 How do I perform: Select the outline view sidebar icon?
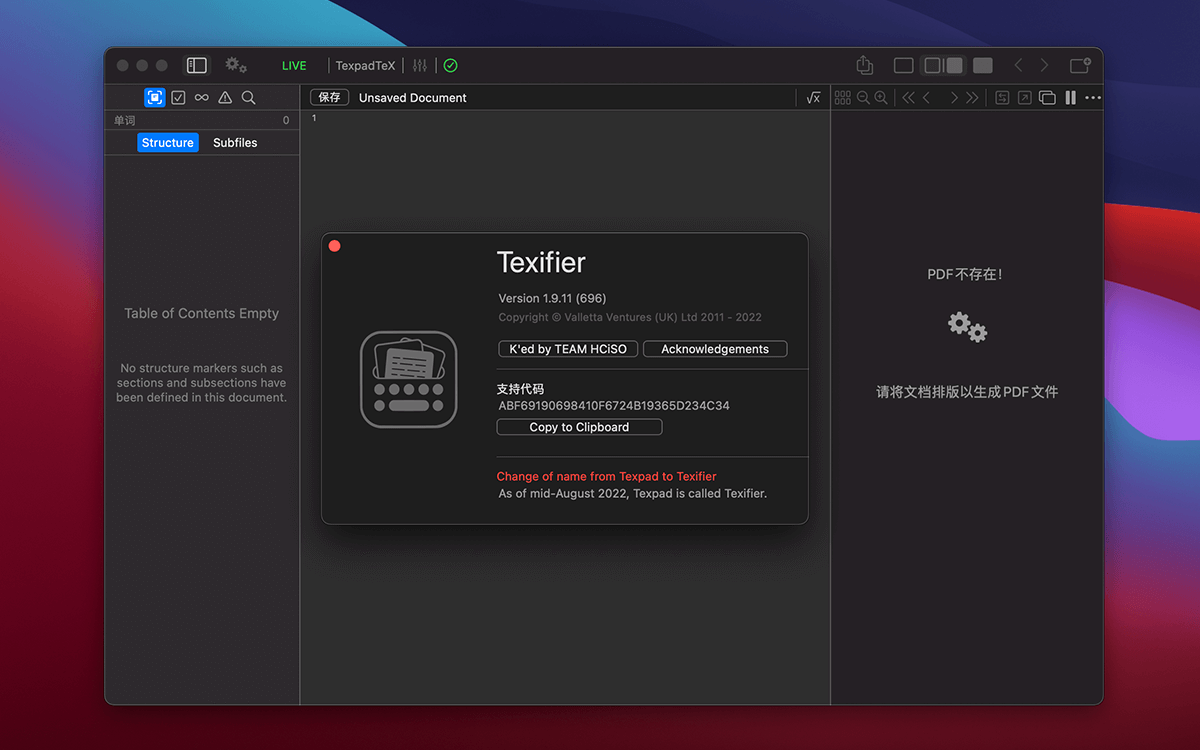155,97
